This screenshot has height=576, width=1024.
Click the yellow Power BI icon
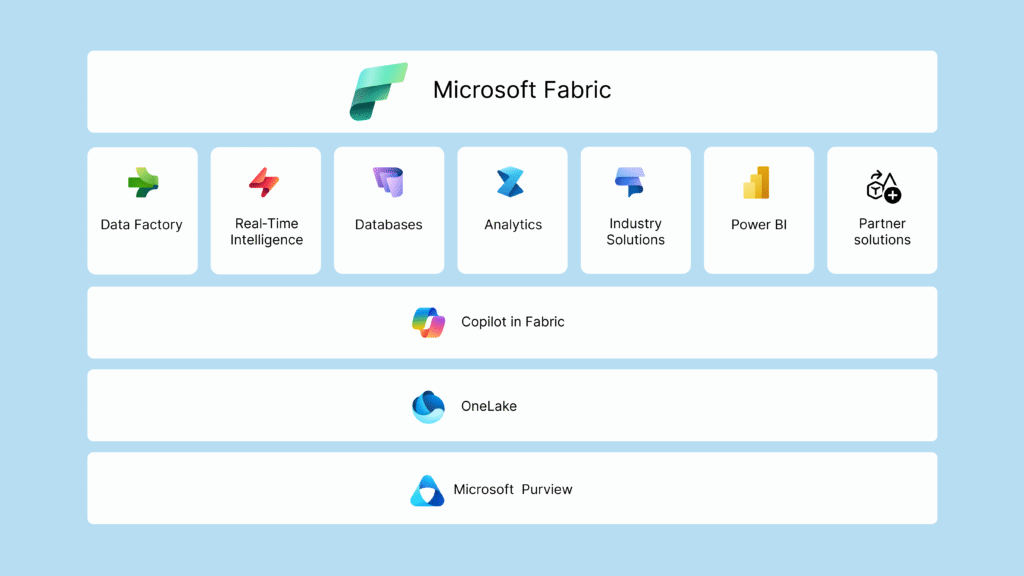coord(757,183)
